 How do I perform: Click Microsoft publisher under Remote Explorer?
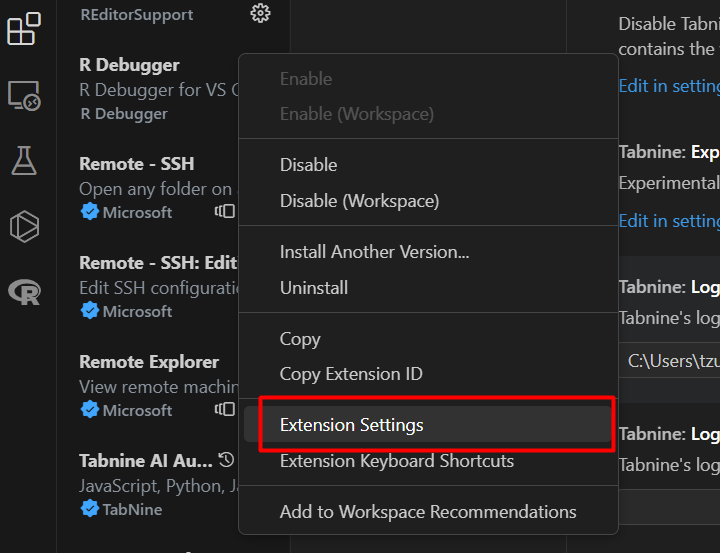[137, 410]
